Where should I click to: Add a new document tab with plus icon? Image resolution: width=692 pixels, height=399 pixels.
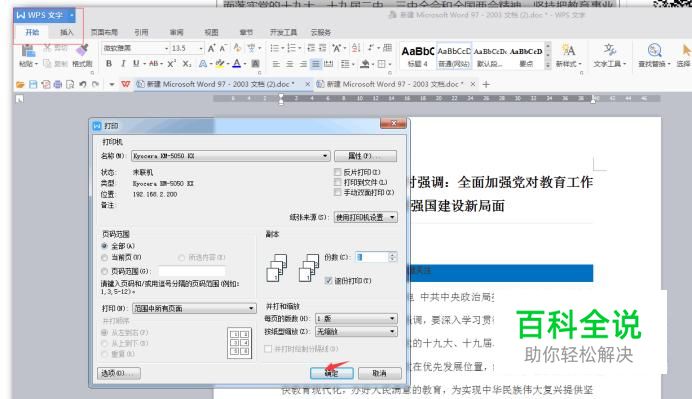pyautogui.click(x=486, y=84)
